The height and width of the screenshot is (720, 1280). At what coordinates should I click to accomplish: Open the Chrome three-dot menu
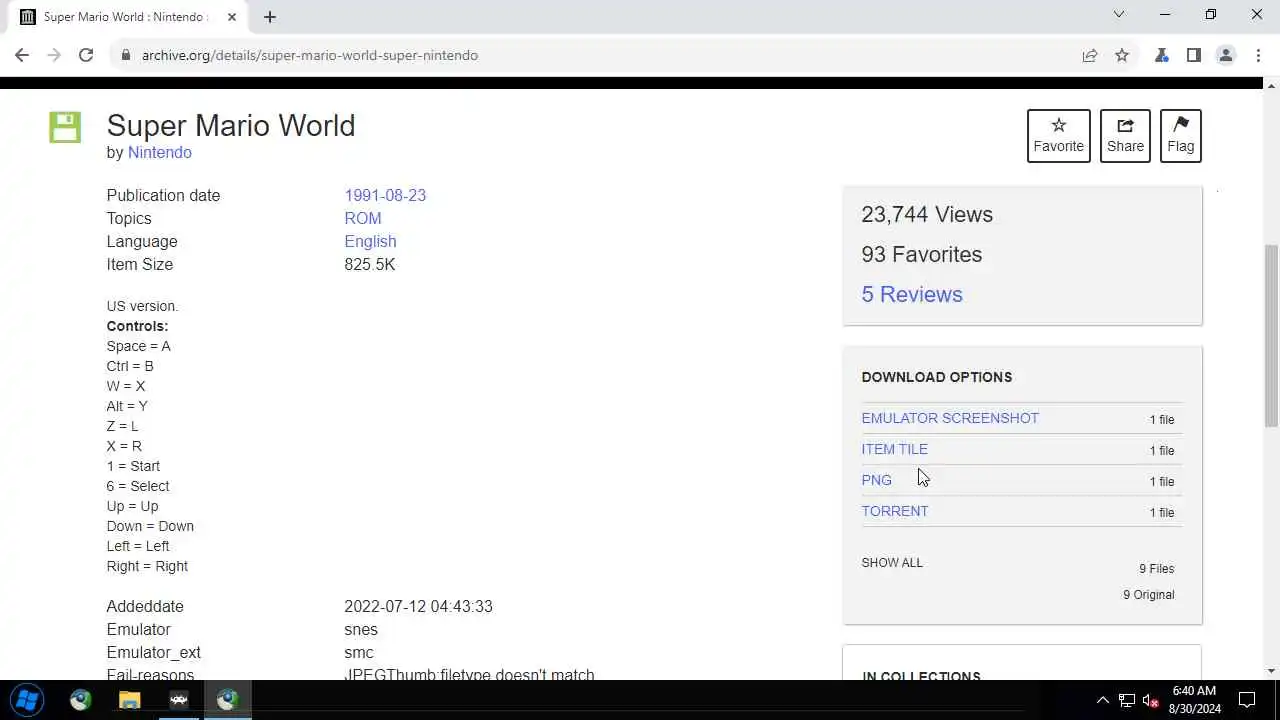[x=1258, y=55]
